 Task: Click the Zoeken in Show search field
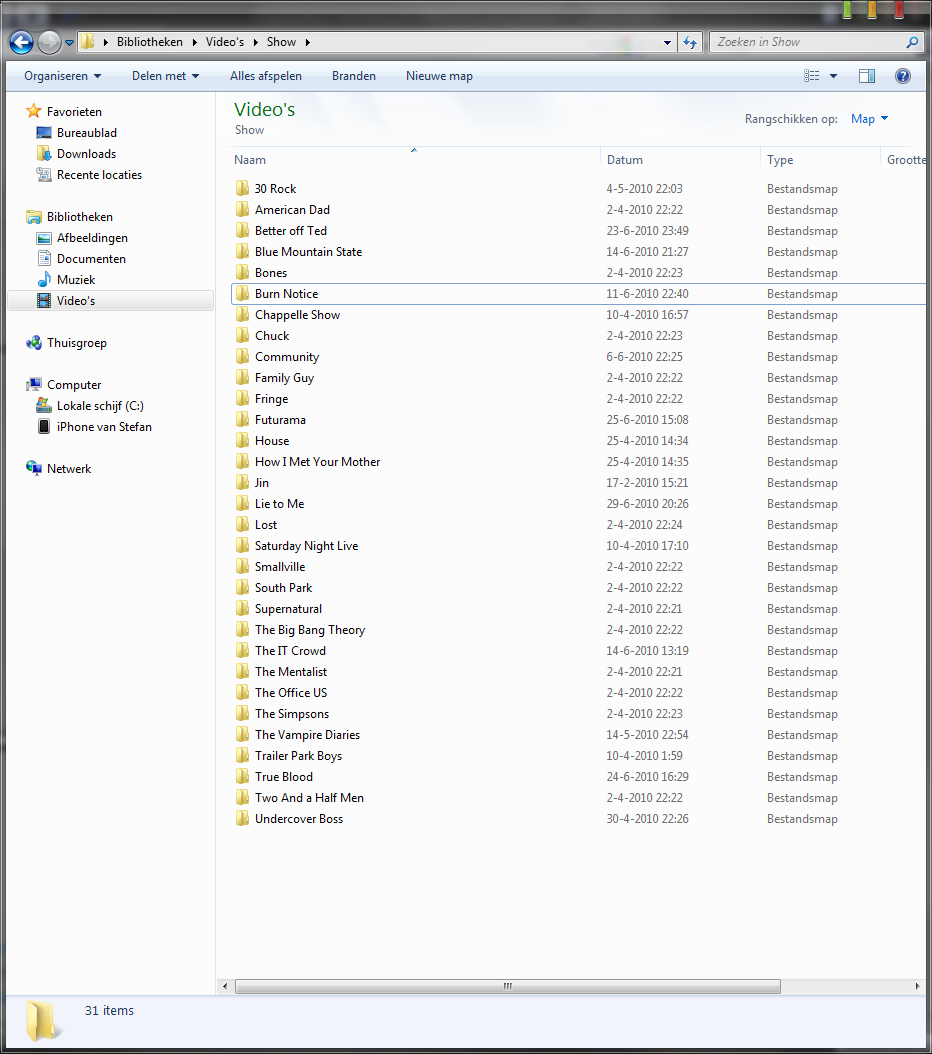808,42
